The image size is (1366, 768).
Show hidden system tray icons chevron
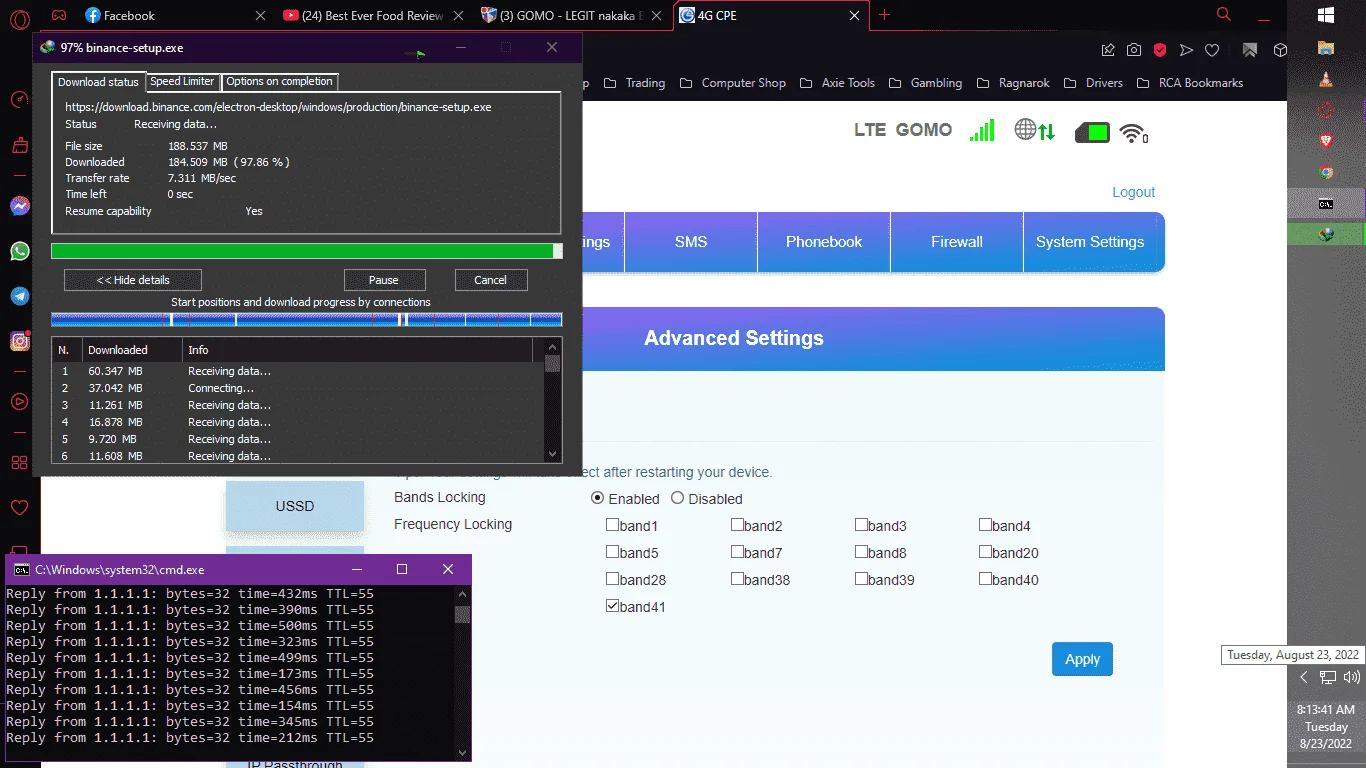1303,677
